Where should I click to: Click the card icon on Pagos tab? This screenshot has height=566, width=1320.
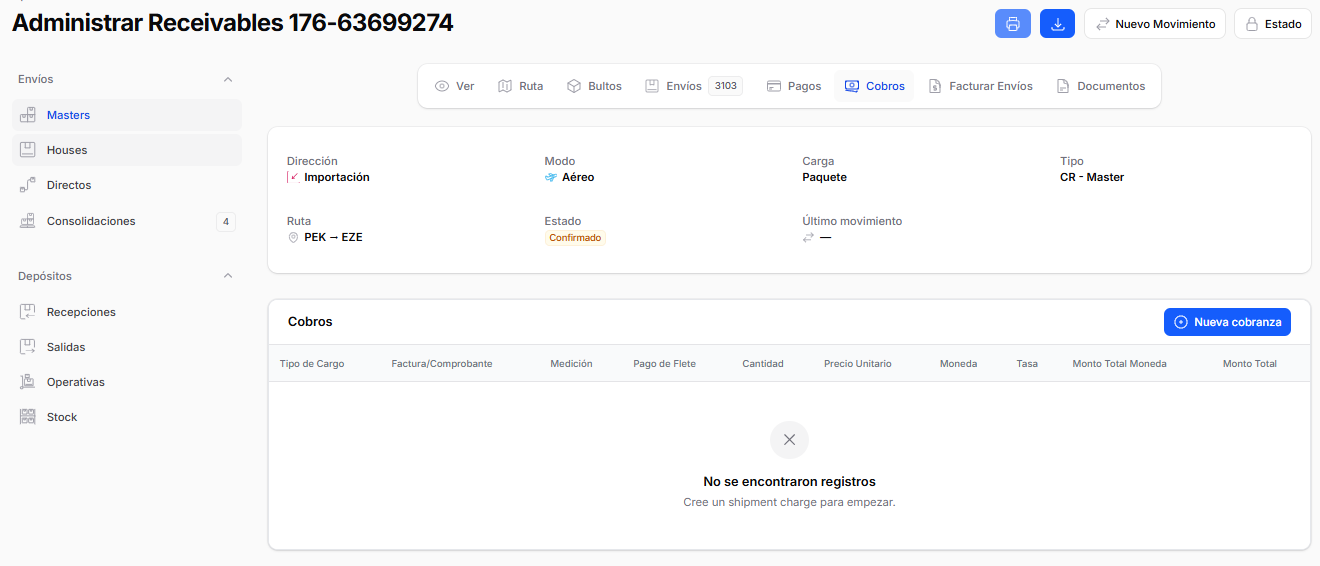(x=774, y=86)
